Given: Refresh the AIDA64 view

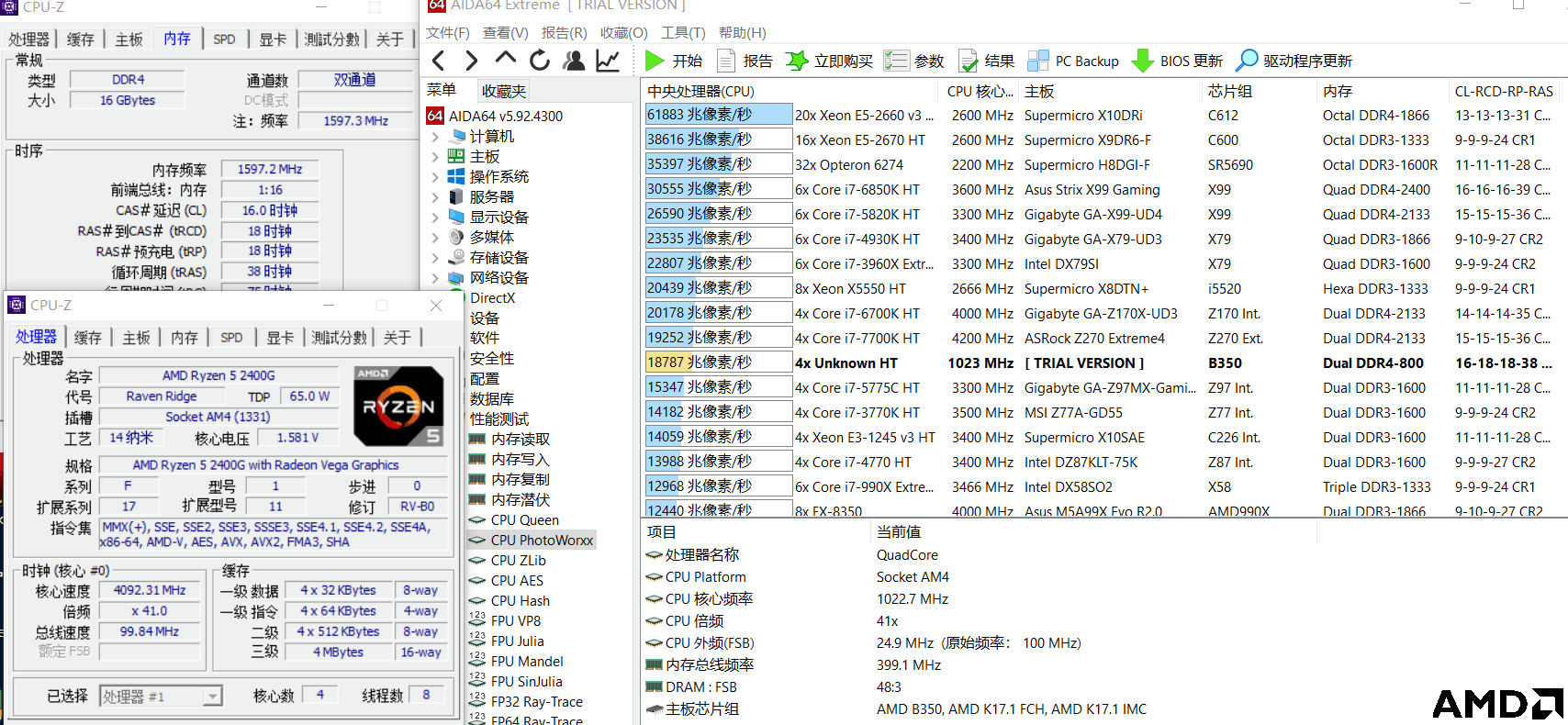Looking at the screenshot, I should coord(540,61).
